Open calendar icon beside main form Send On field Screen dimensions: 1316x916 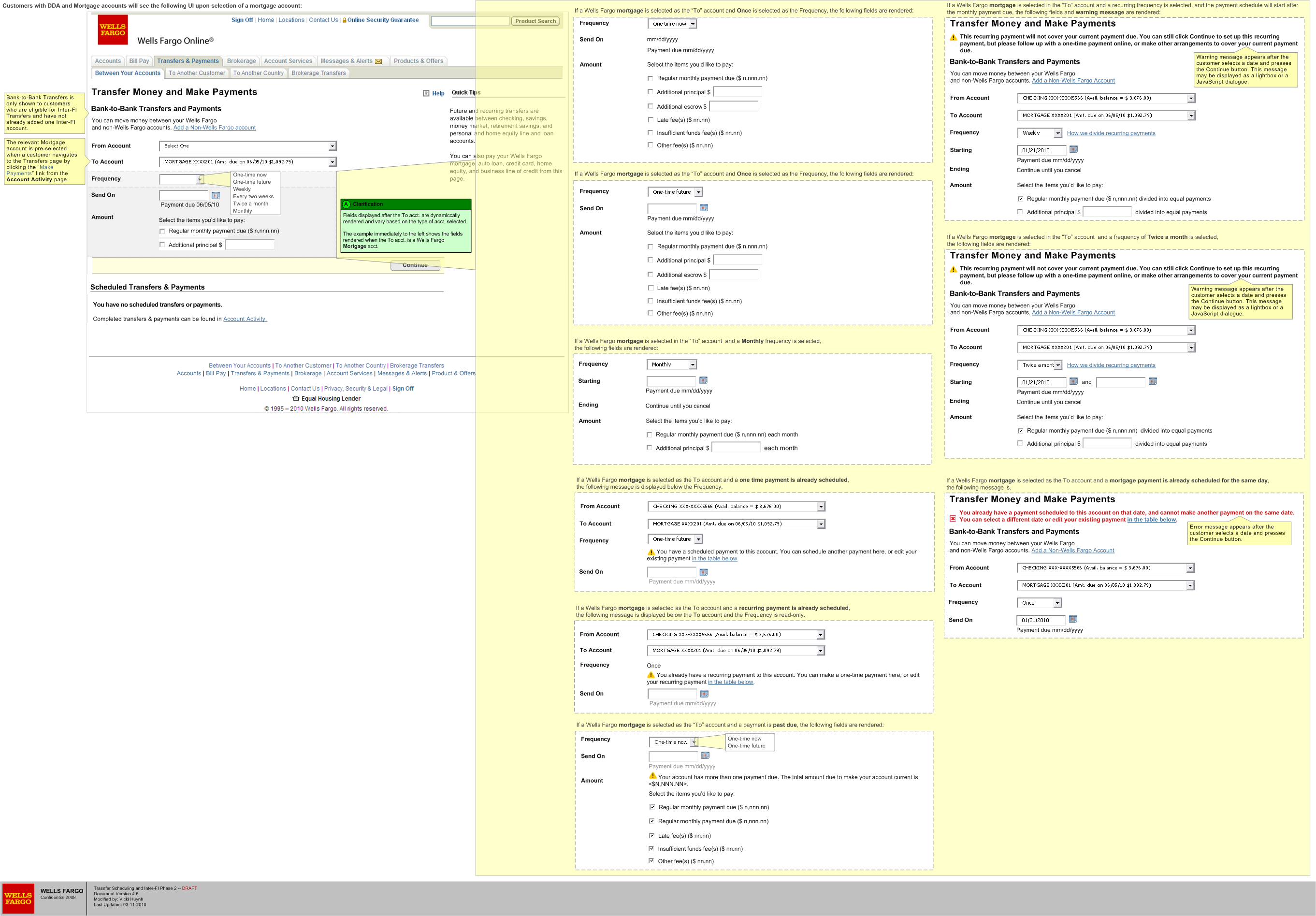pos(216,195)
